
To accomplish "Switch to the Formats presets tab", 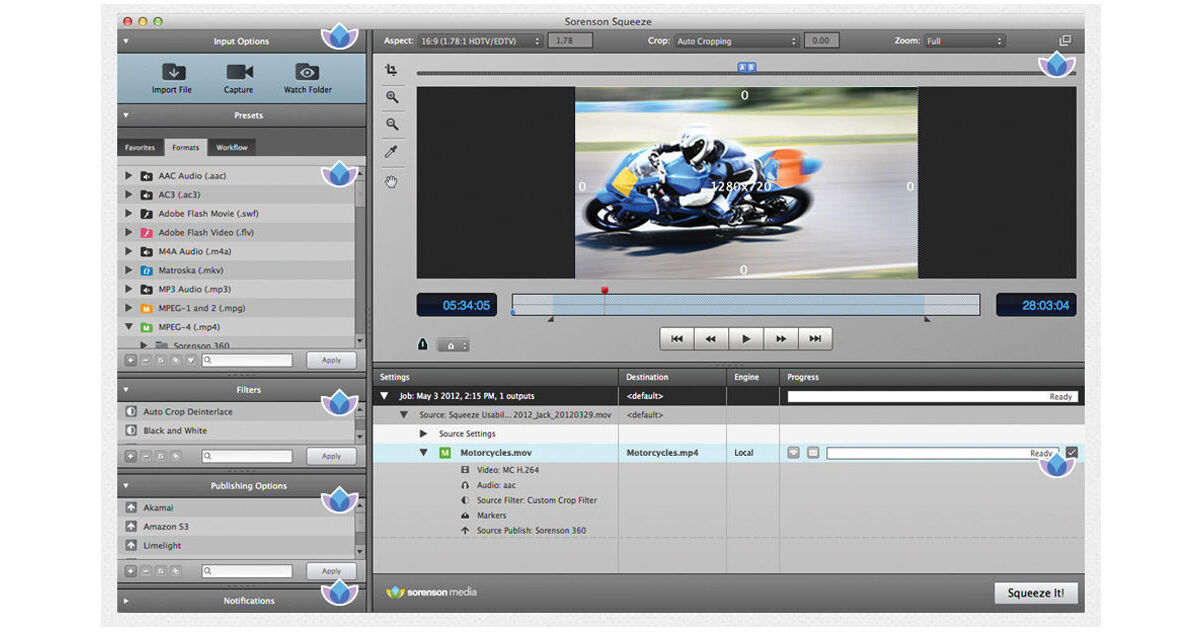I will [x=185, y=147].
